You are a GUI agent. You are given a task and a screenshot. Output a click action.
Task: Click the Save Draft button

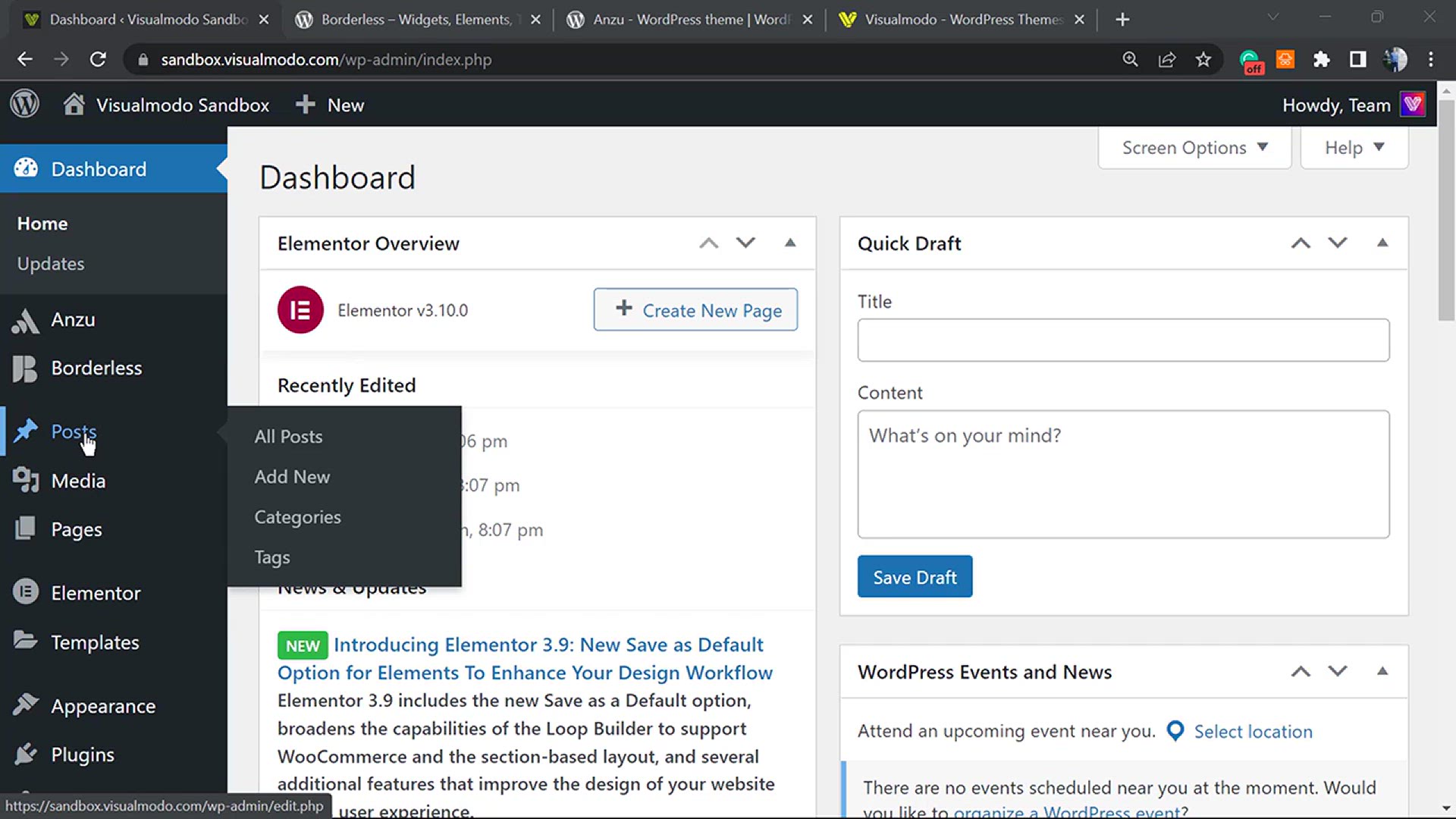coord(915,577)
